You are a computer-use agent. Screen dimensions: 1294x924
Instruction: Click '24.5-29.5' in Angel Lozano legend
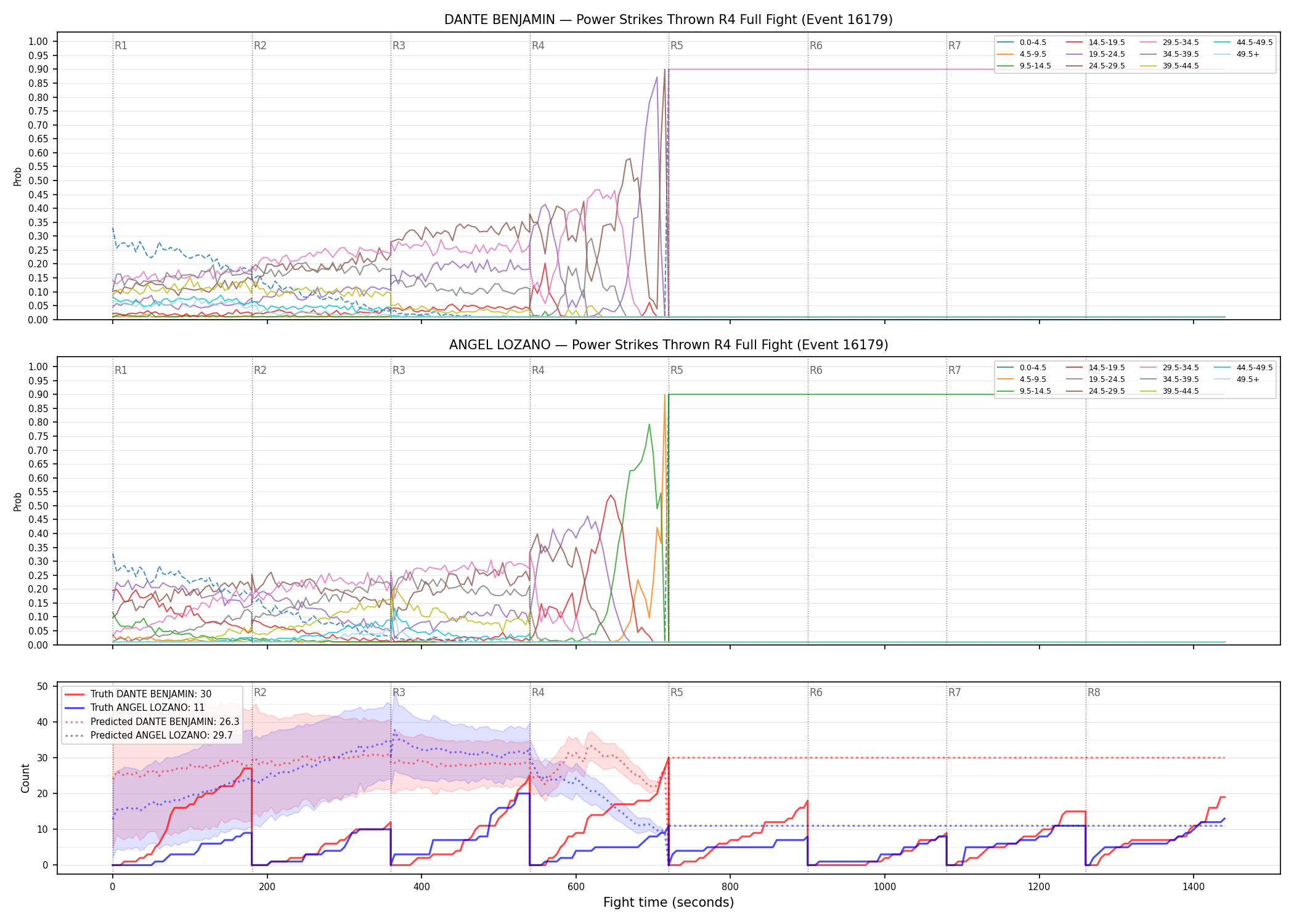(x=1107, y=391)
